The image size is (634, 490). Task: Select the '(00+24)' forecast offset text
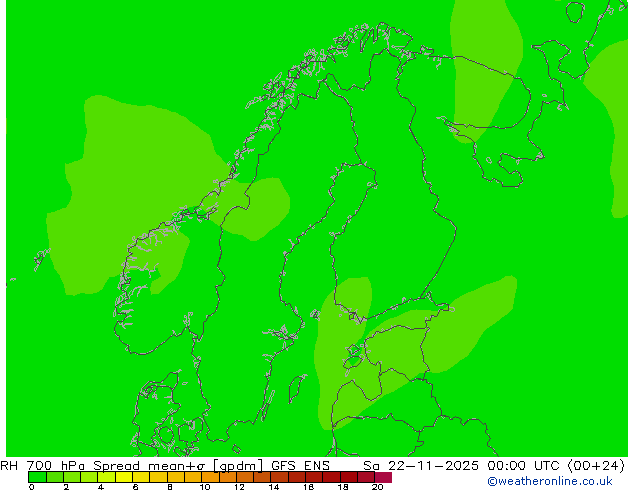click(596, 466)
